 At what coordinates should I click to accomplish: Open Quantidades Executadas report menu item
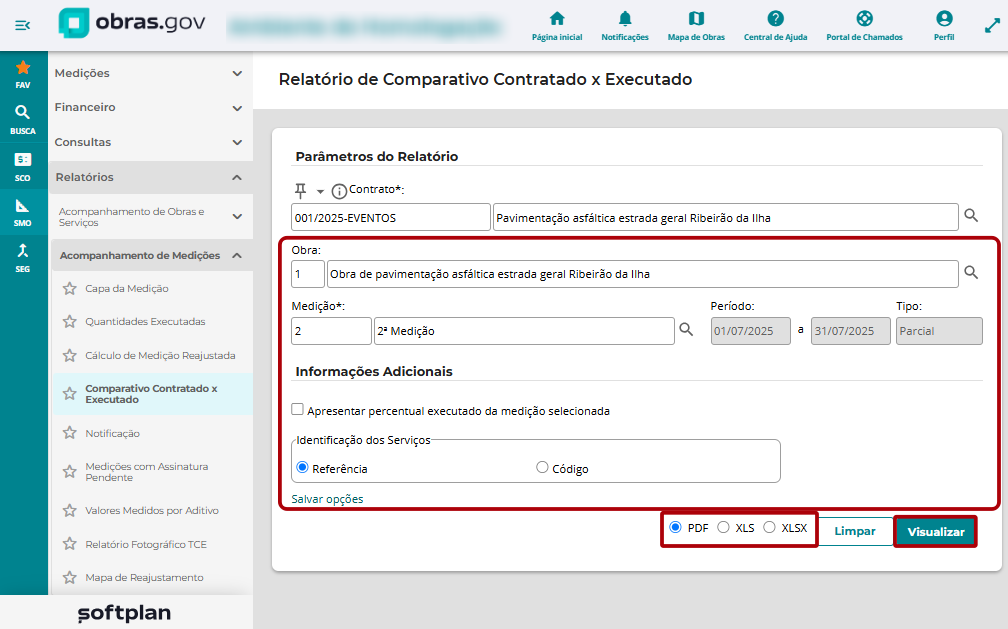145,322
